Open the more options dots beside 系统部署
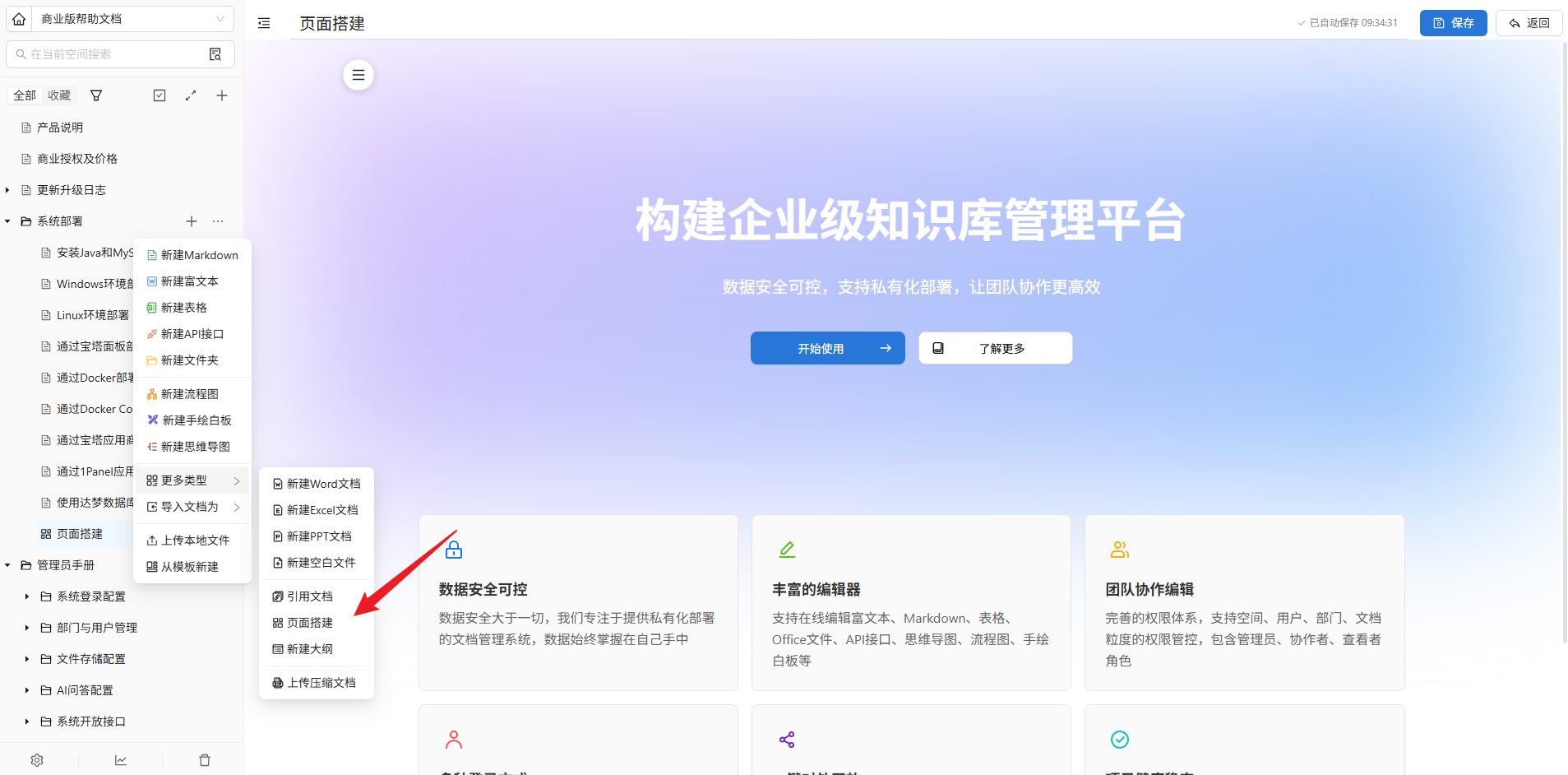 218,221
